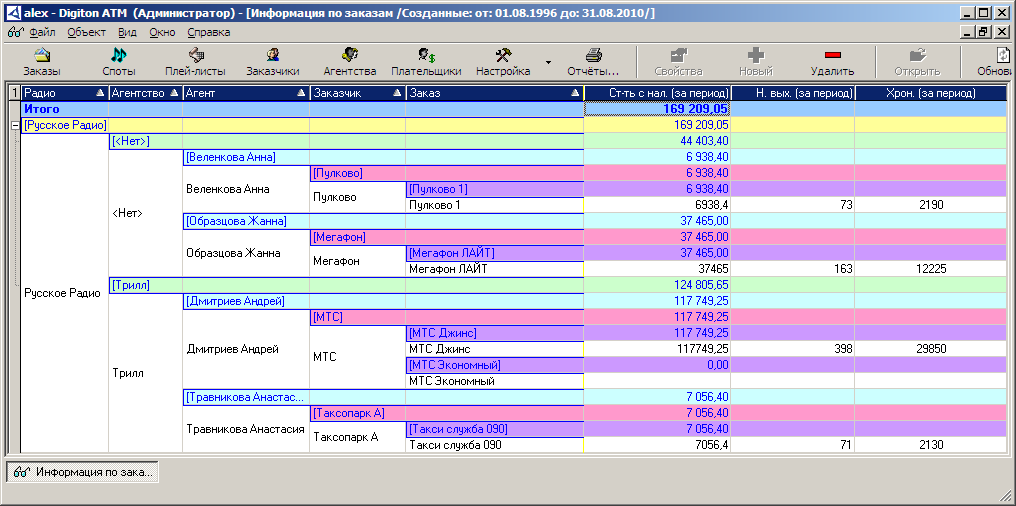The image size is (1016, 506).
Task: Open the Вид menu
Action: point(128,32)
